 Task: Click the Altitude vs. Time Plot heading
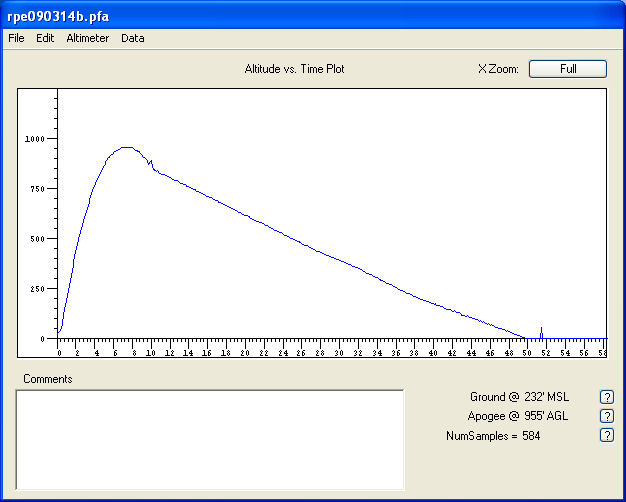tap(294, 69)
